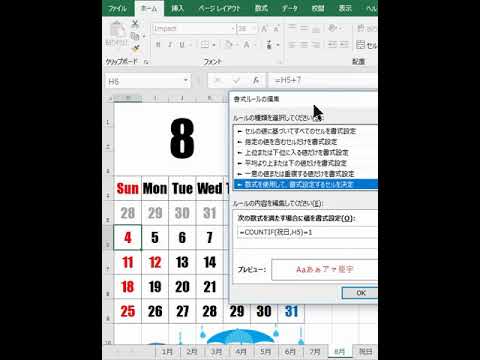
Task: Click the formula bar Cancel X icon
Action: click(x=218, y=80)
